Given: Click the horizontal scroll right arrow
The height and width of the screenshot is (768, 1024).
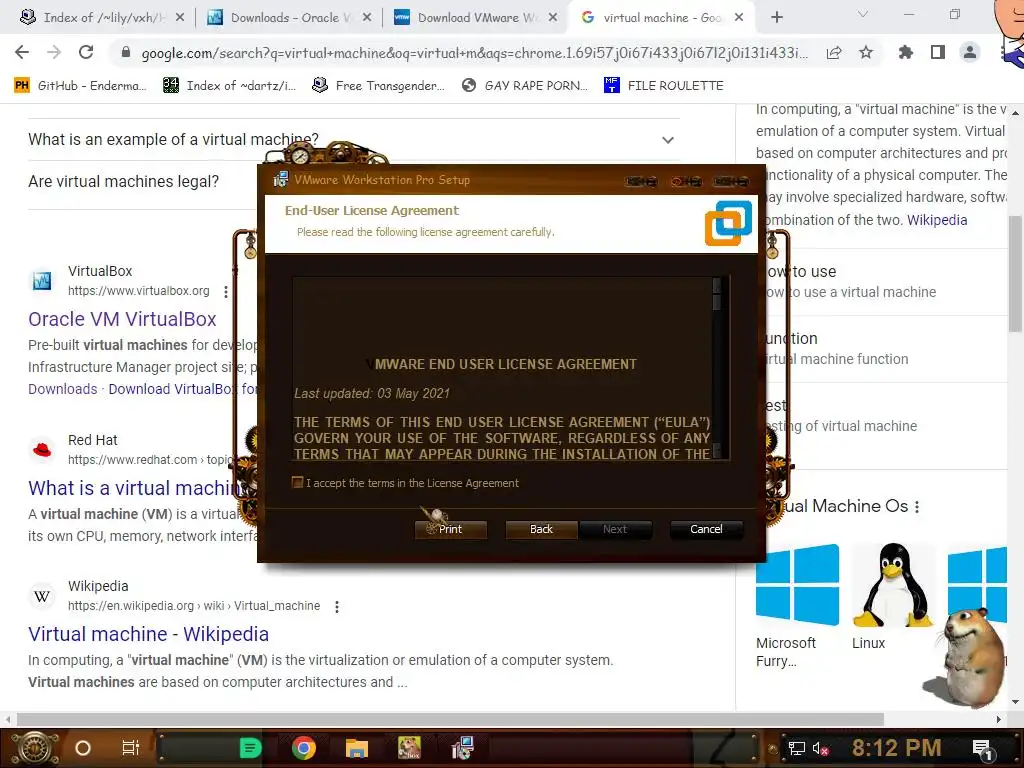Looking at the screenshot, I should (x=999, y=719).
